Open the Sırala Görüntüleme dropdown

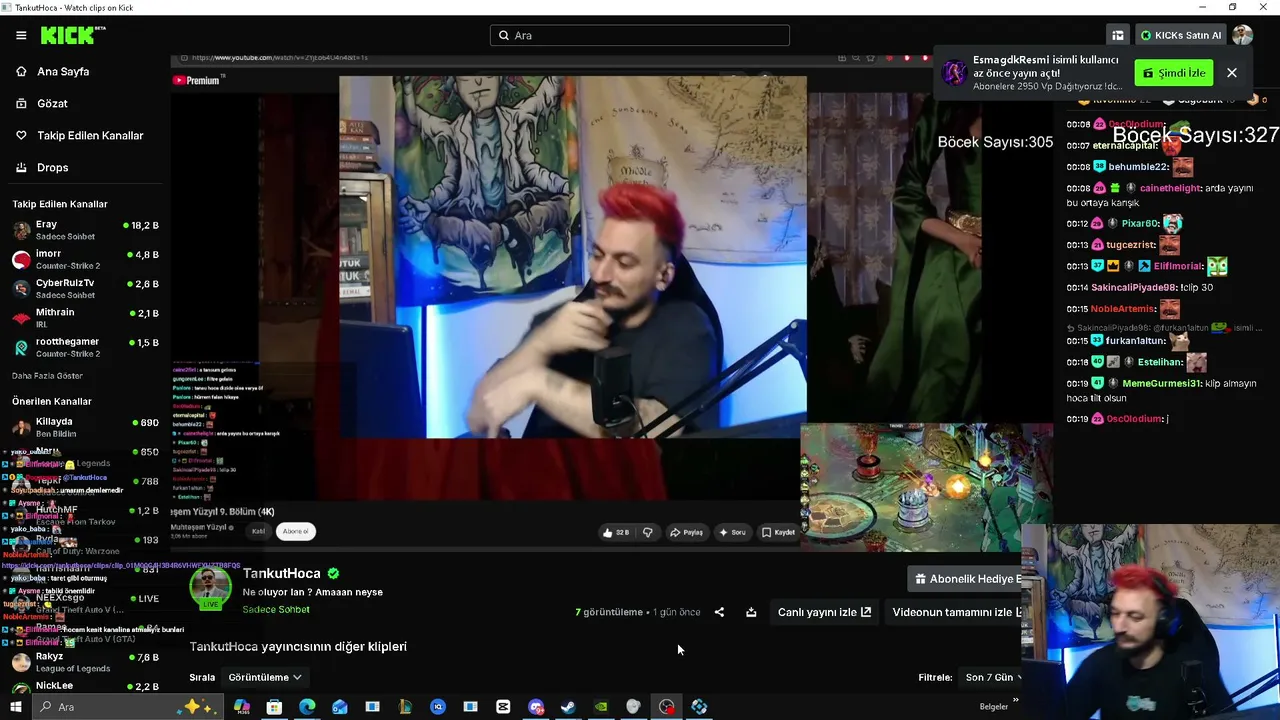click(x=265, y=677)
